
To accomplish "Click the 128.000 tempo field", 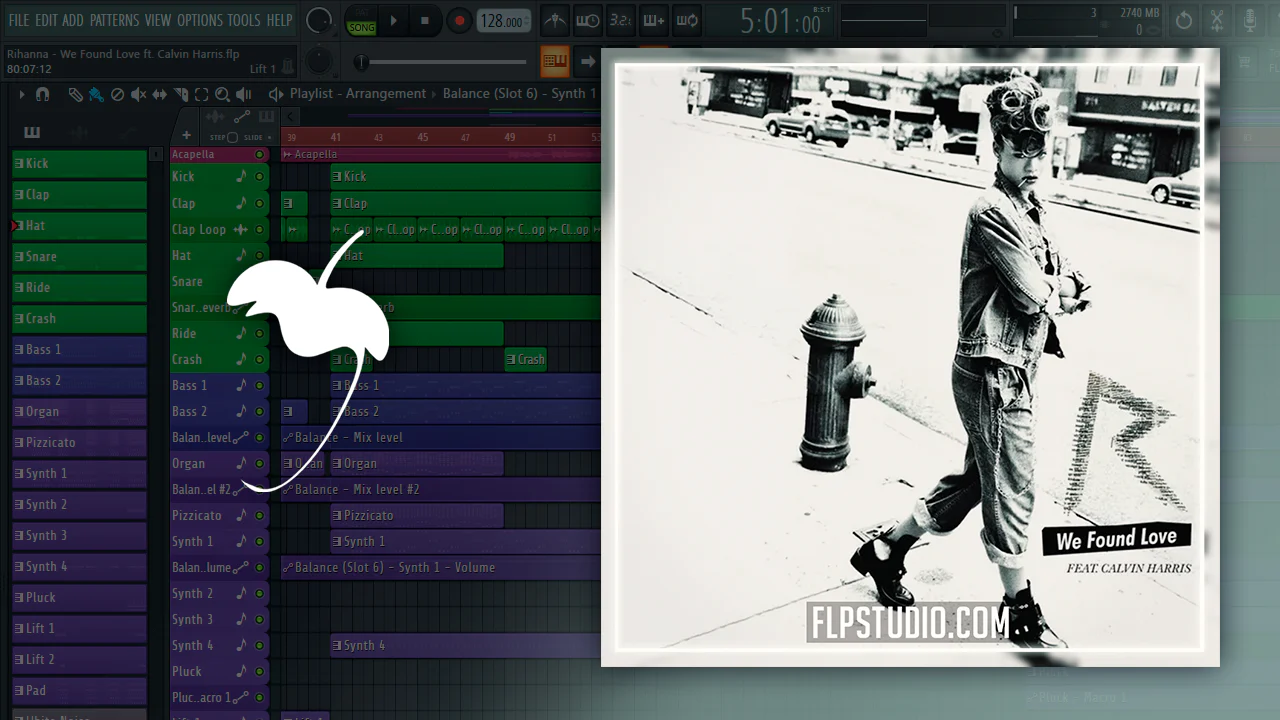I will point(502,21).
